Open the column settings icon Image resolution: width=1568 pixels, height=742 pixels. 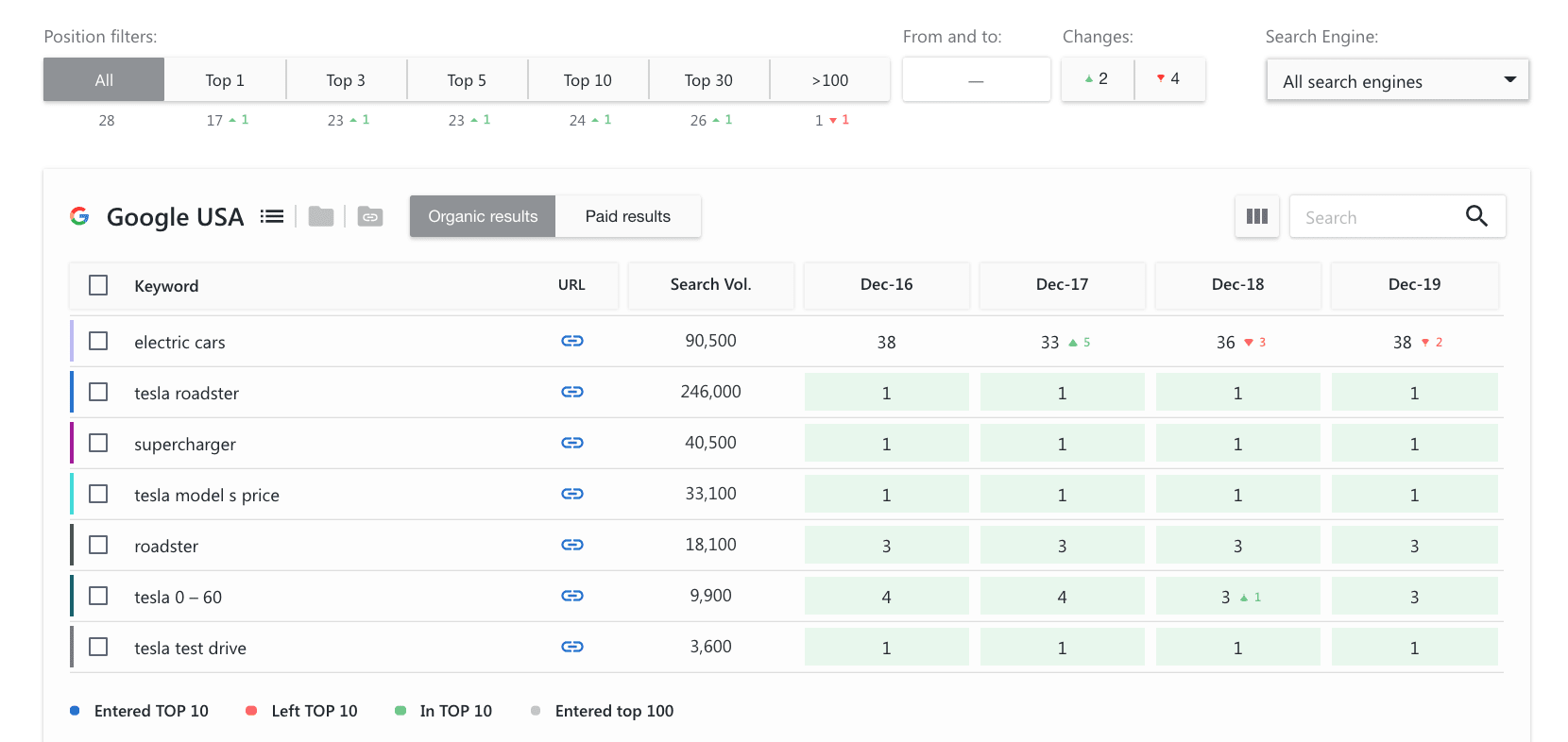click(x=1257, y=216)
